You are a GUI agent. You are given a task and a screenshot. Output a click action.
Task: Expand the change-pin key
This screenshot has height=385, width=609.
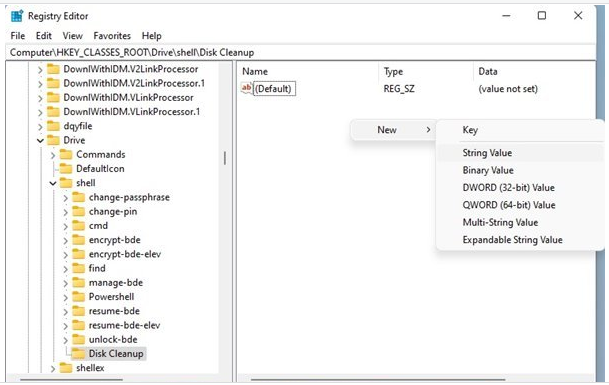[66, 212]
